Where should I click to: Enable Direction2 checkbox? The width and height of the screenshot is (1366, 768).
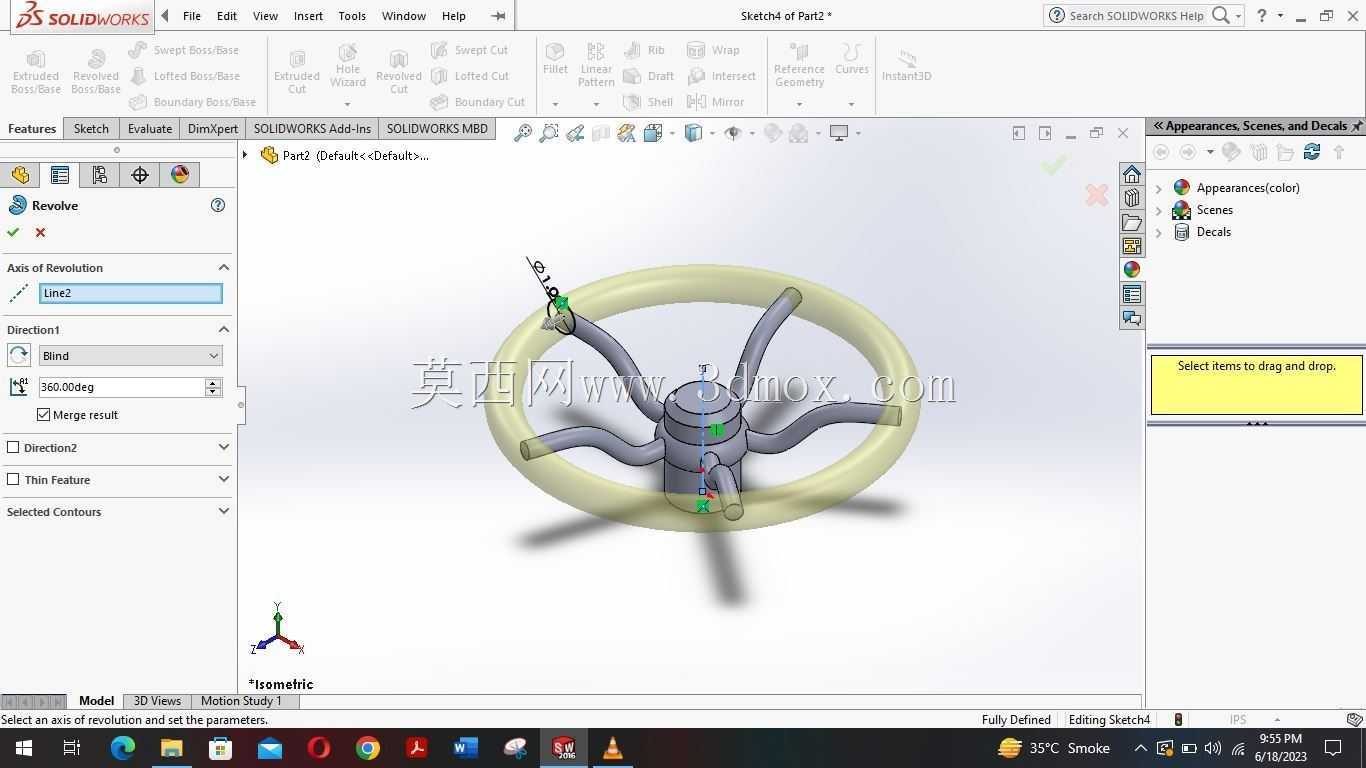13,447
